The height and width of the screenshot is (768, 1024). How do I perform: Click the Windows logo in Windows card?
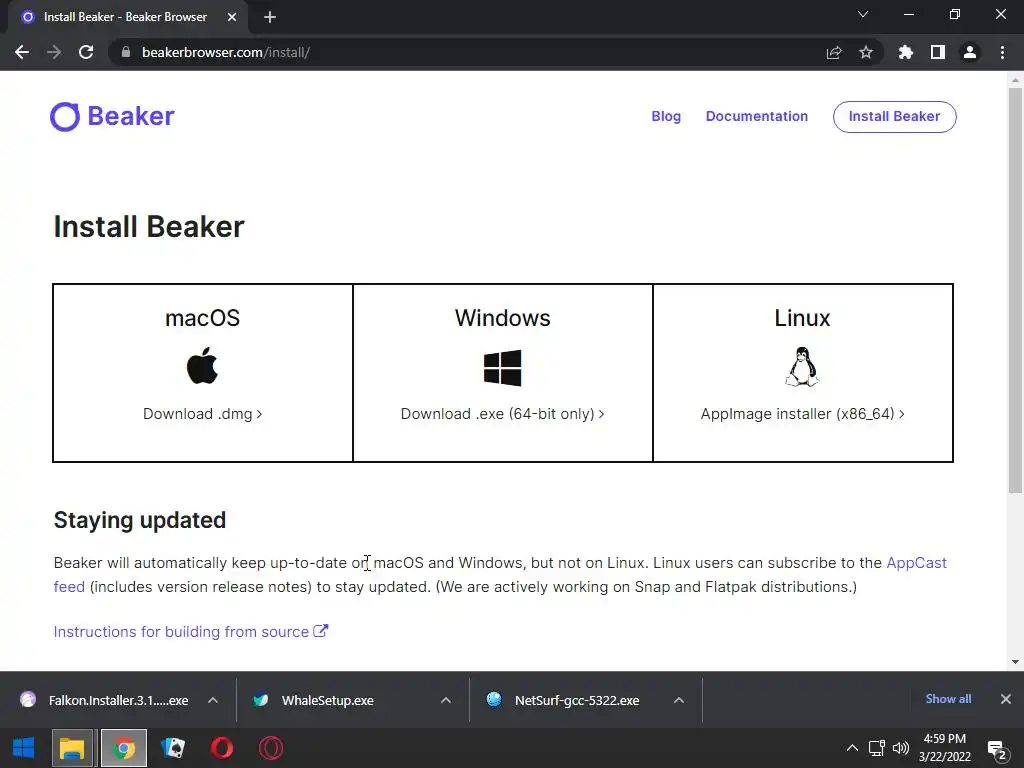[x=503, y=368]
